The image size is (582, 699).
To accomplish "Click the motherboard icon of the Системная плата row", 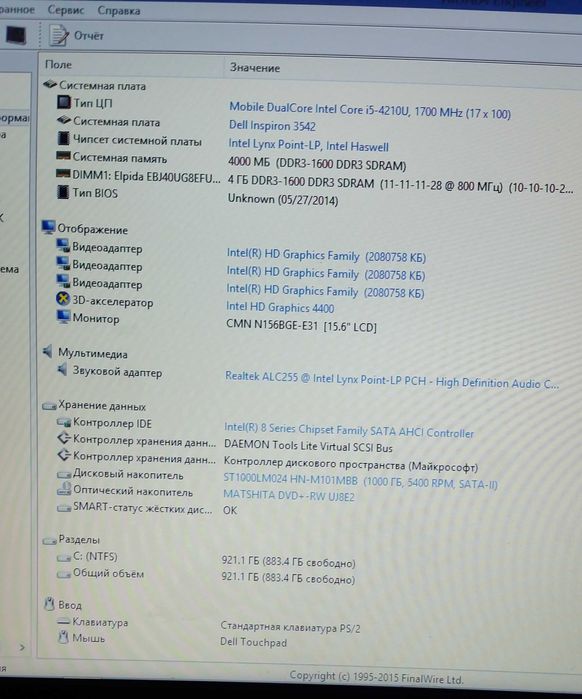I will (x=64, y=120).
